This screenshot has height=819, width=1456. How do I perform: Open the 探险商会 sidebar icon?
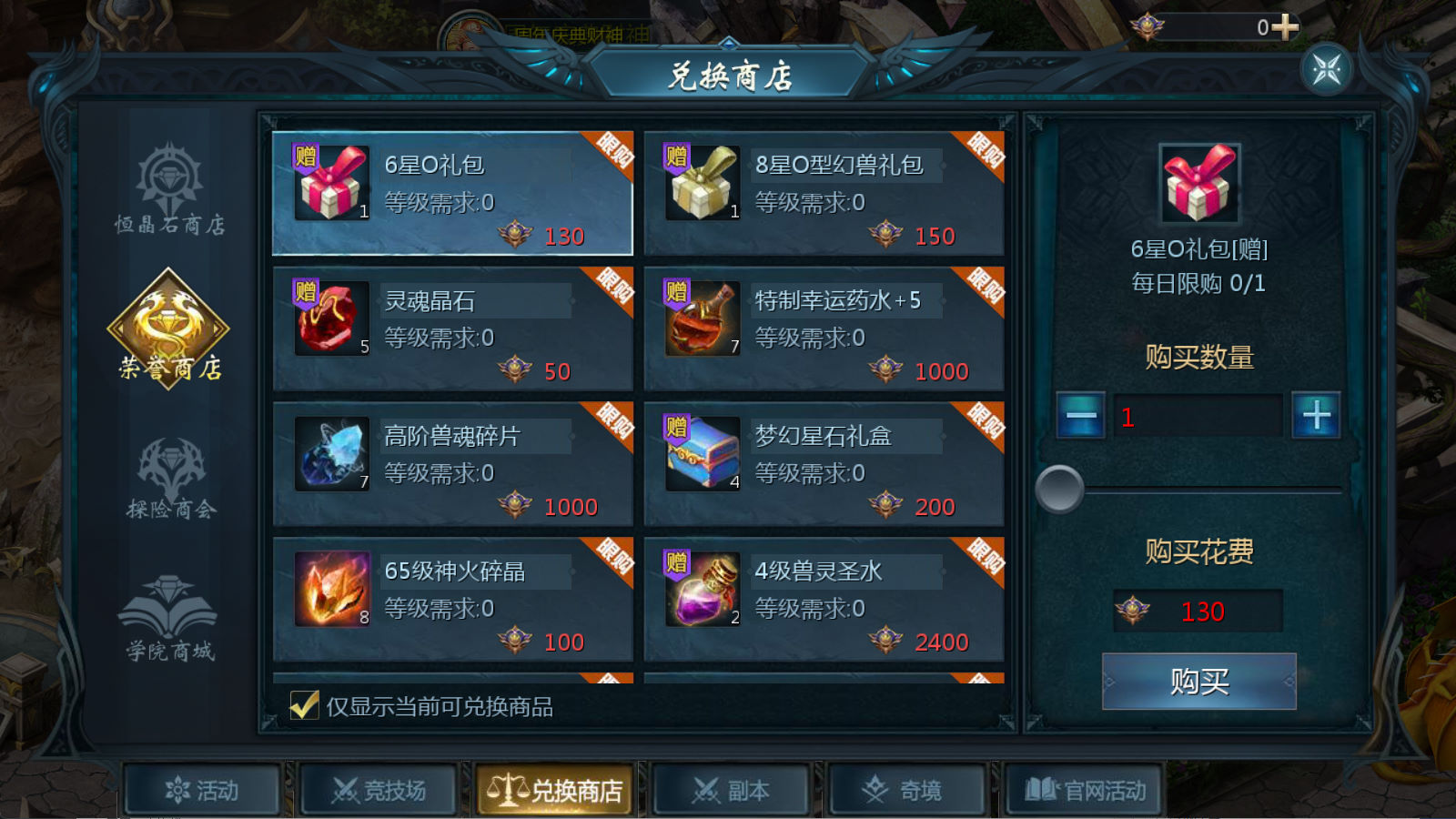[170, 478]
